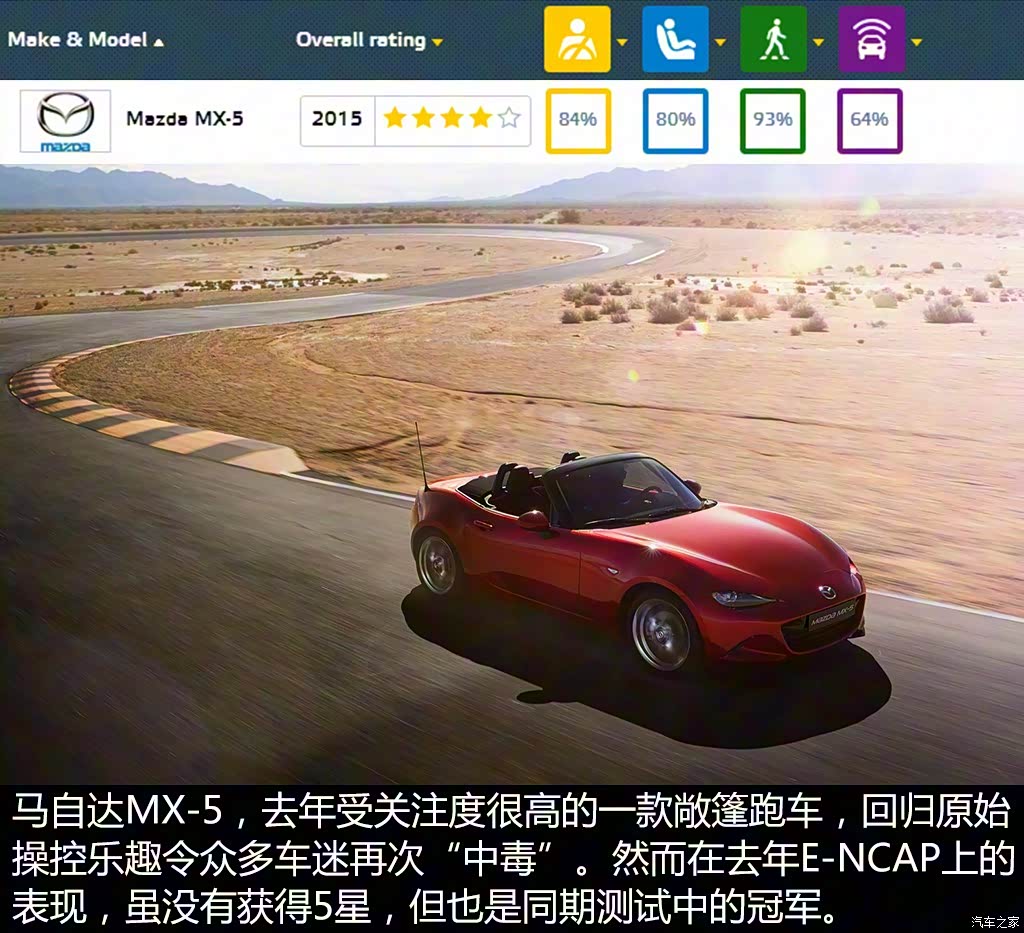Expand the arrow beside the yellow Adult Occupant icon

(x=622, y=42)
